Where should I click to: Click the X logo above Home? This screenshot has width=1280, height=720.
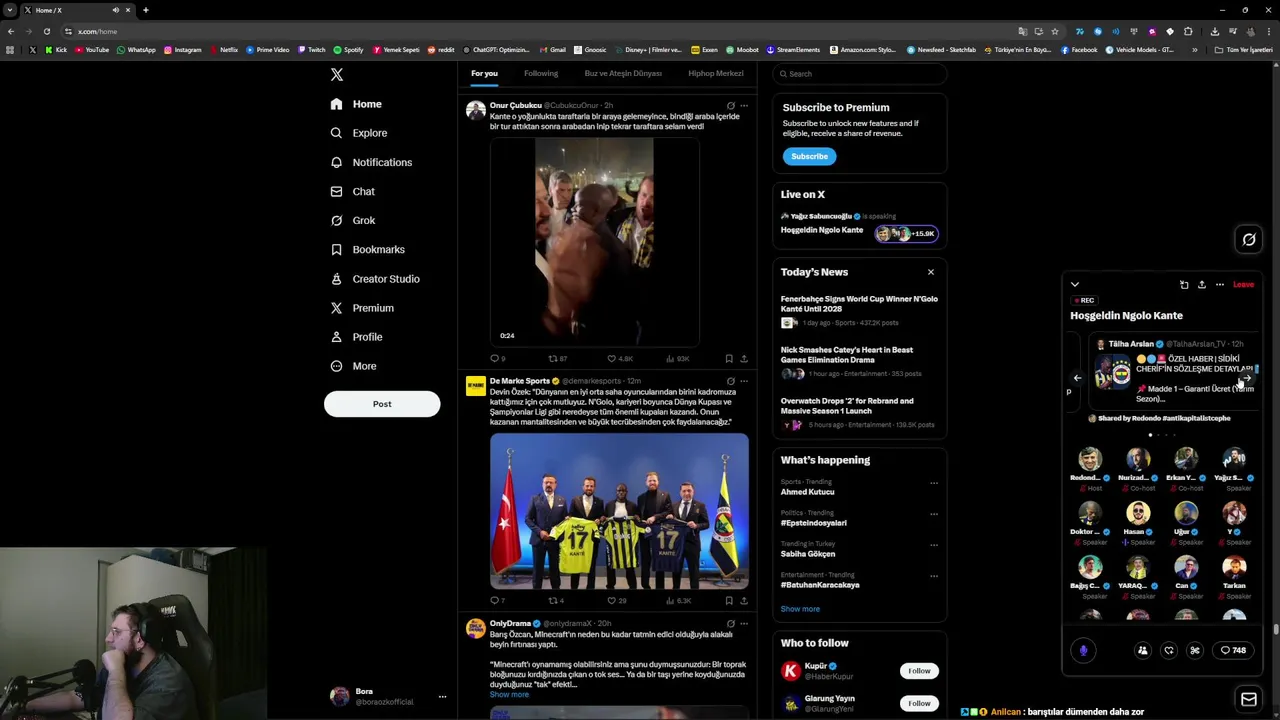[x=337, y=75]
